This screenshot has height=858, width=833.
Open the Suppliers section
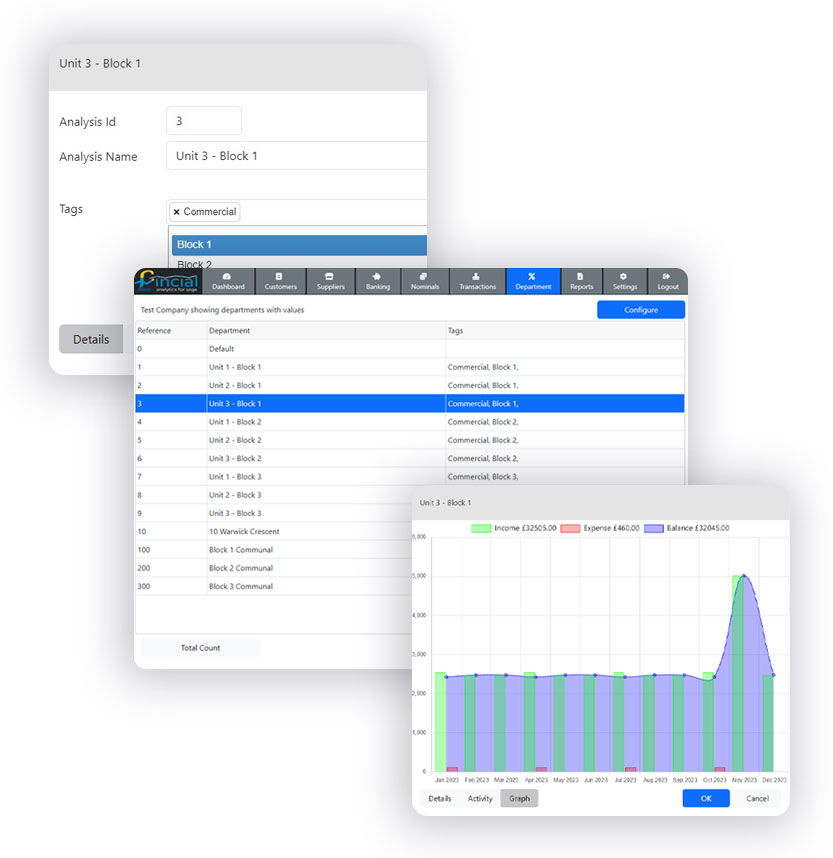(330, 281)
